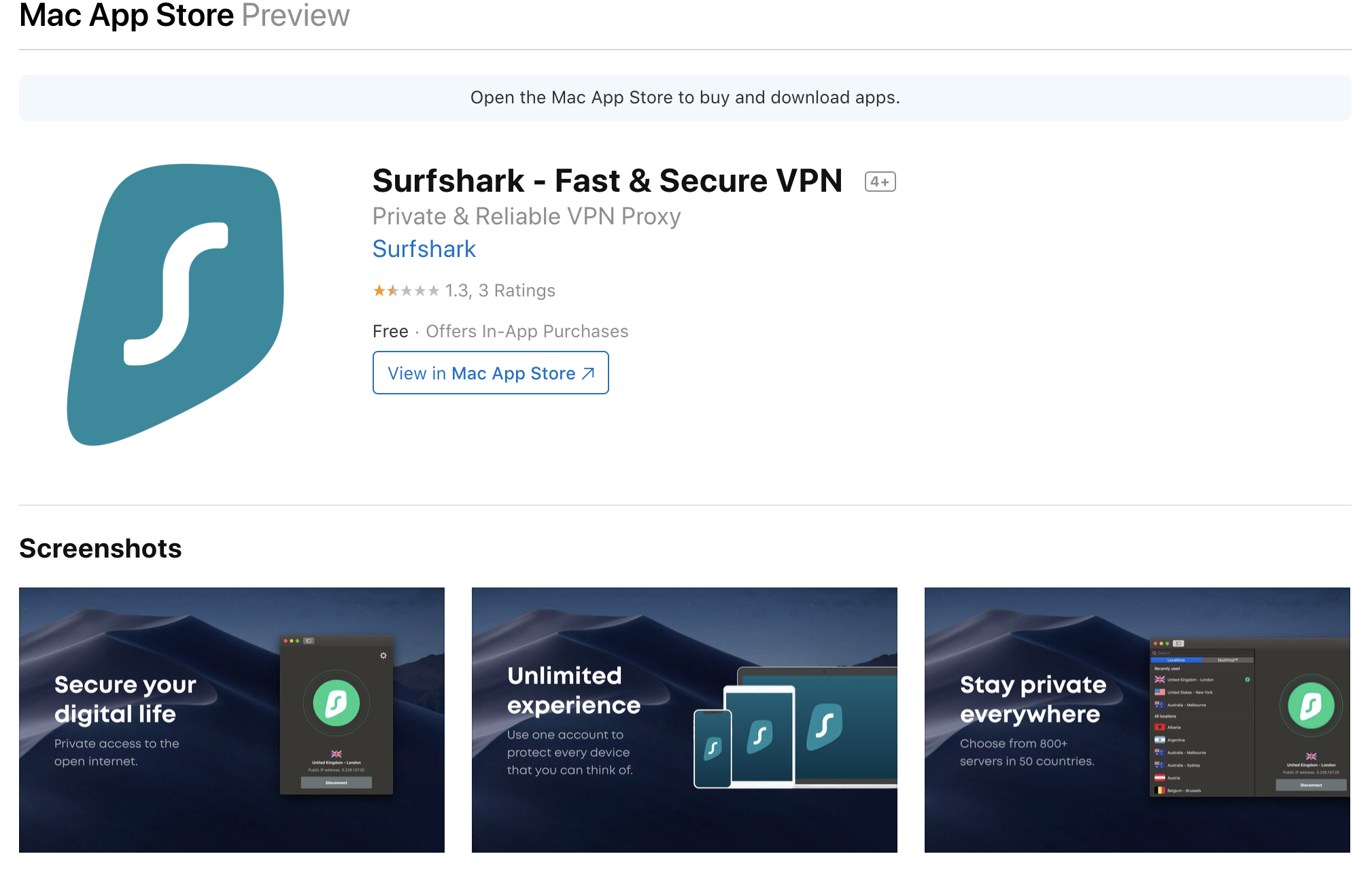Open settings gear in first screenshot's app window
The image size is (1372, 869).
click(x=383, y=655)
